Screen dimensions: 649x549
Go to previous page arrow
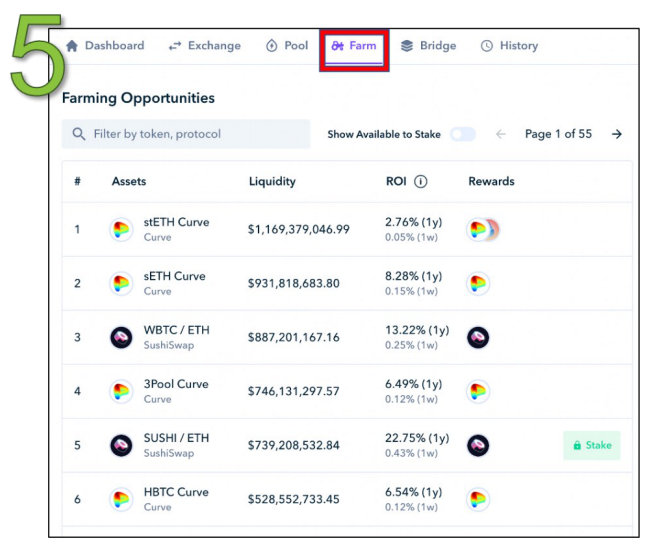(x=501, y=134)
